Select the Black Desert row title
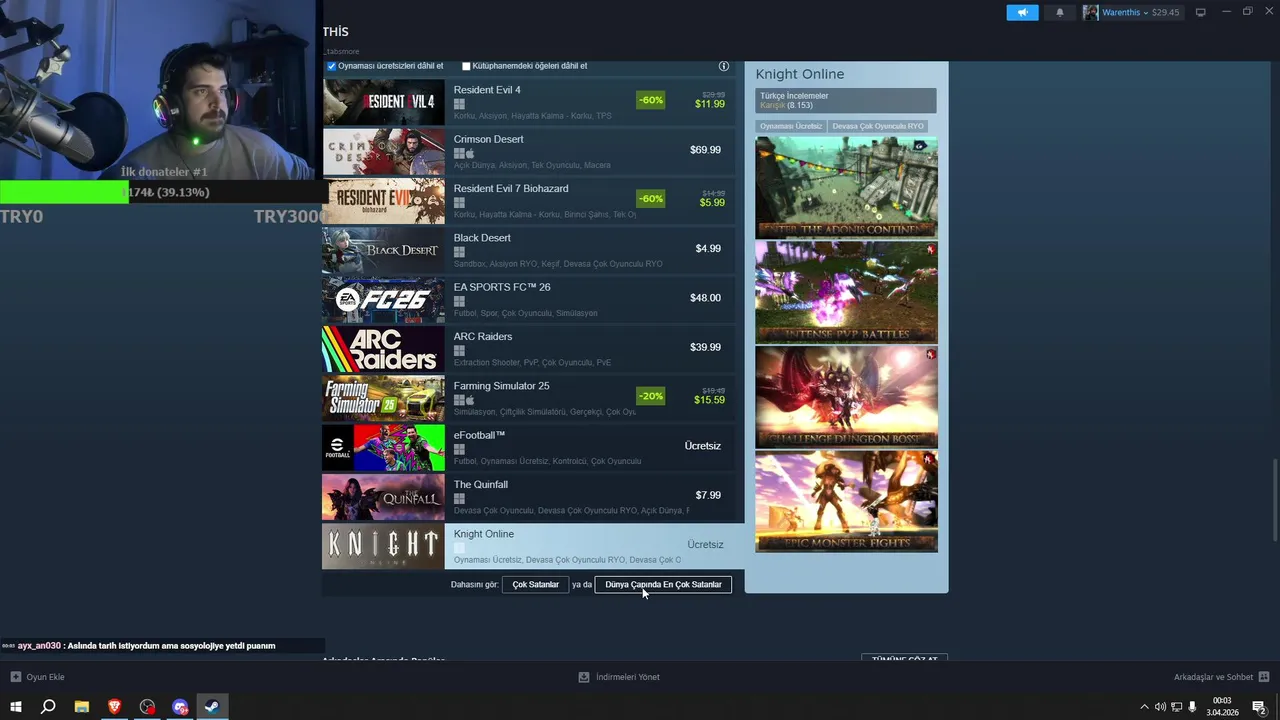The image size is (1280, 720). click(482, 238)
